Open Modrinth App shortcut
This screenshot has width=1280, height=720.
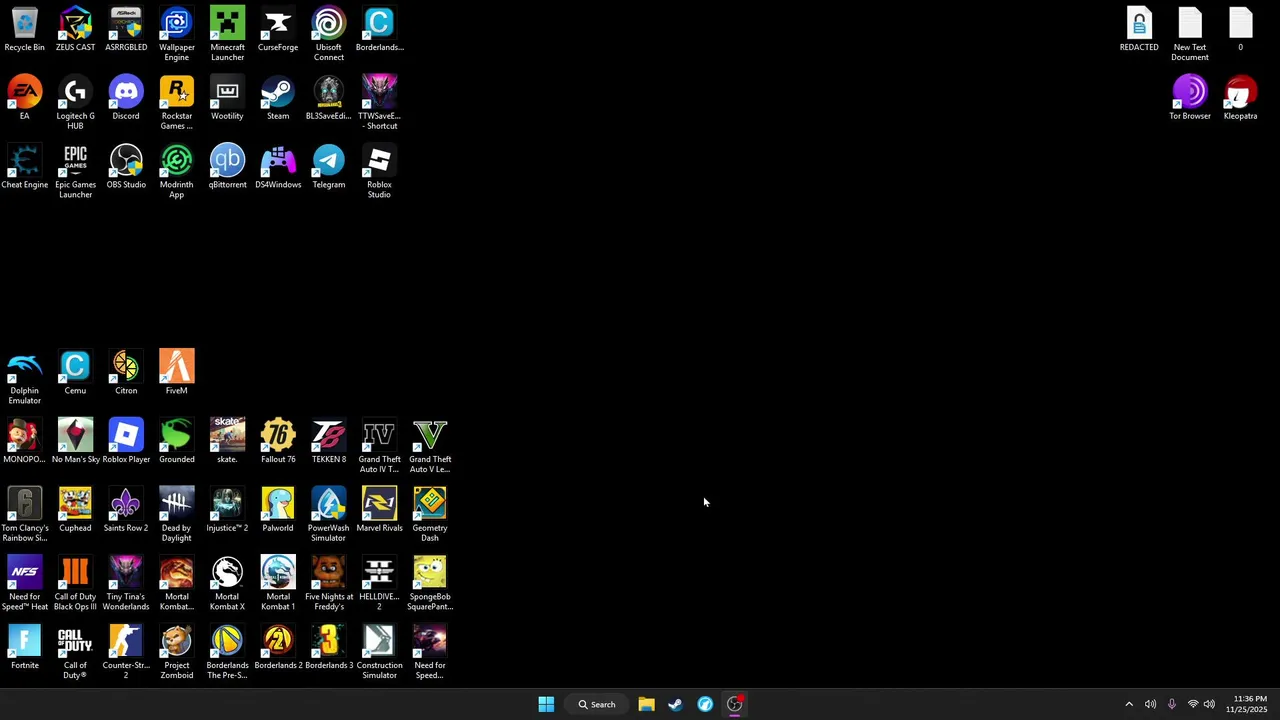(x=177, y=172)
